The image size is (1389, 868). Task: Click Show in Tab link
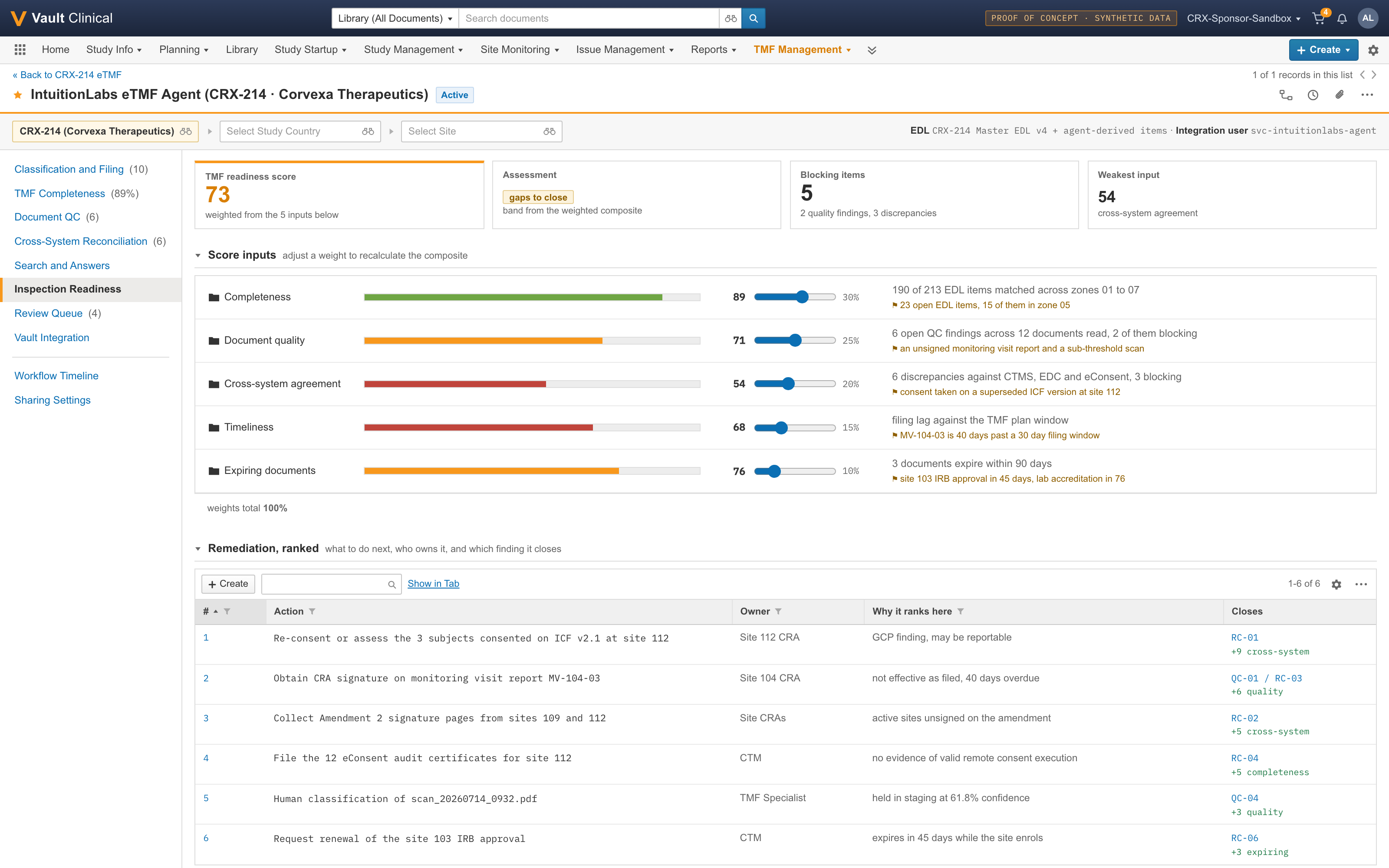(433, 584)
